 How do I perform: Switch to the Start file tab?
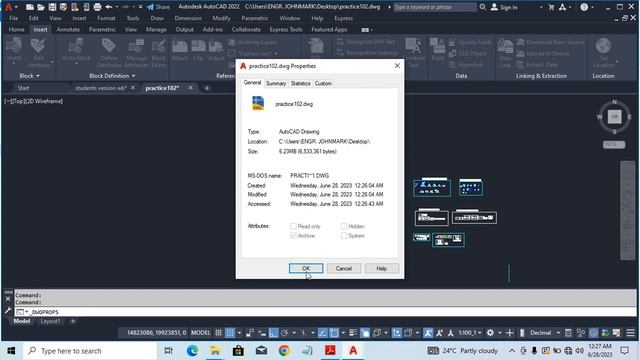coord(23,88)
